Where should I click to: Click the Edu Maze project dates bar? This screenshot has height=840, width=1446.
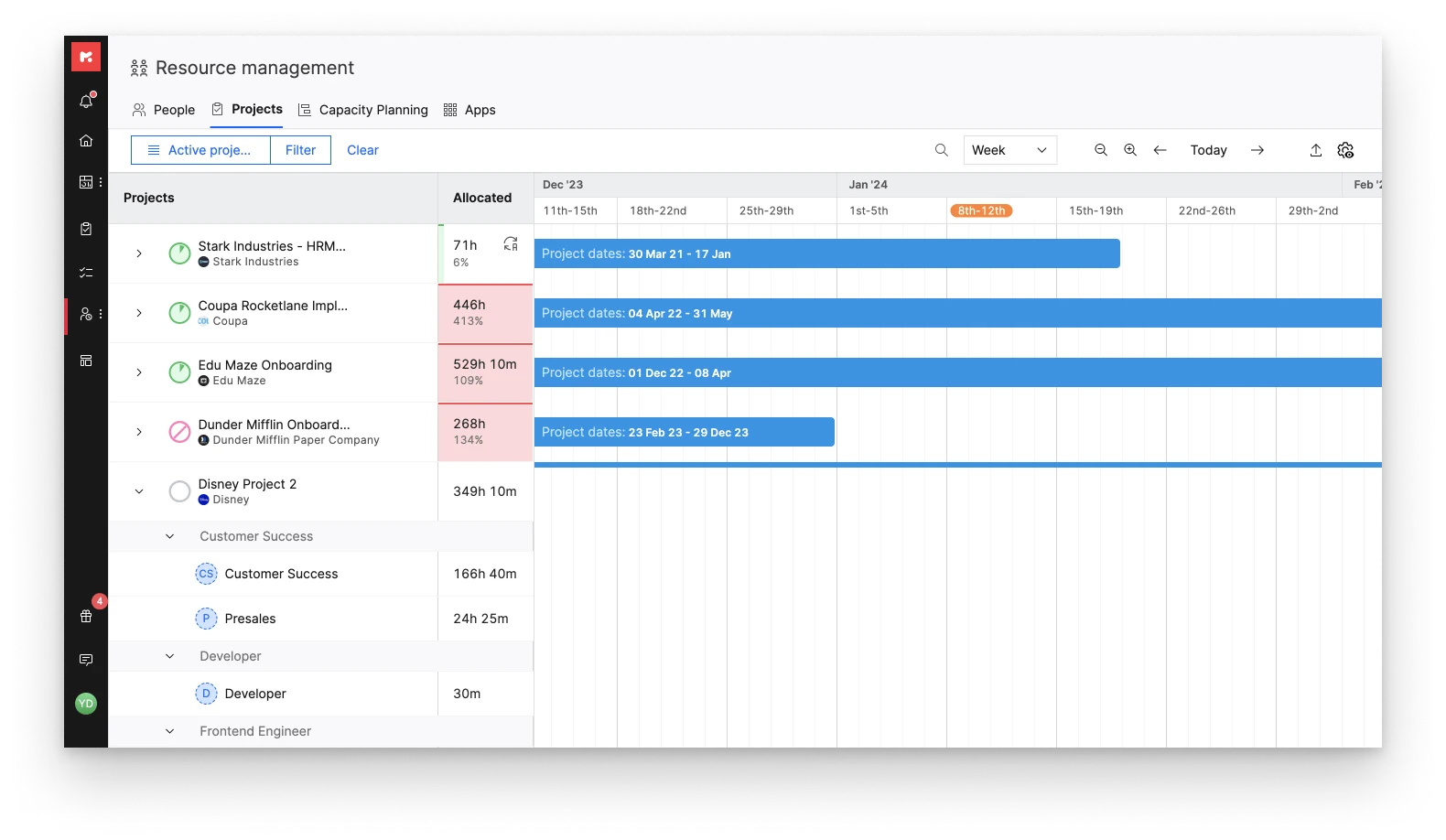pyautogui.click(x=958, y=372)
